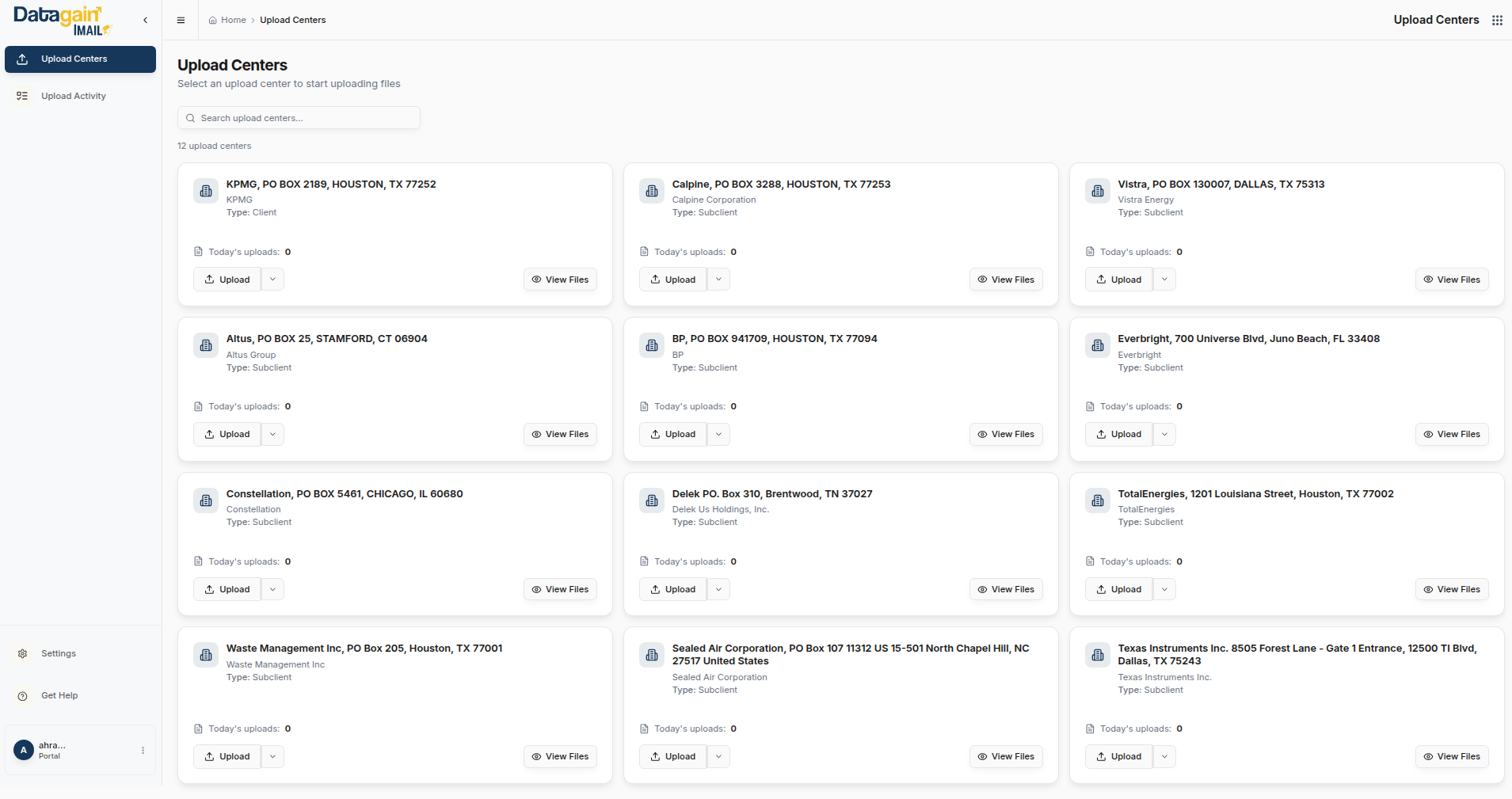
Task: Open Settings from the sidebar
Action: [x=59, y=653]
